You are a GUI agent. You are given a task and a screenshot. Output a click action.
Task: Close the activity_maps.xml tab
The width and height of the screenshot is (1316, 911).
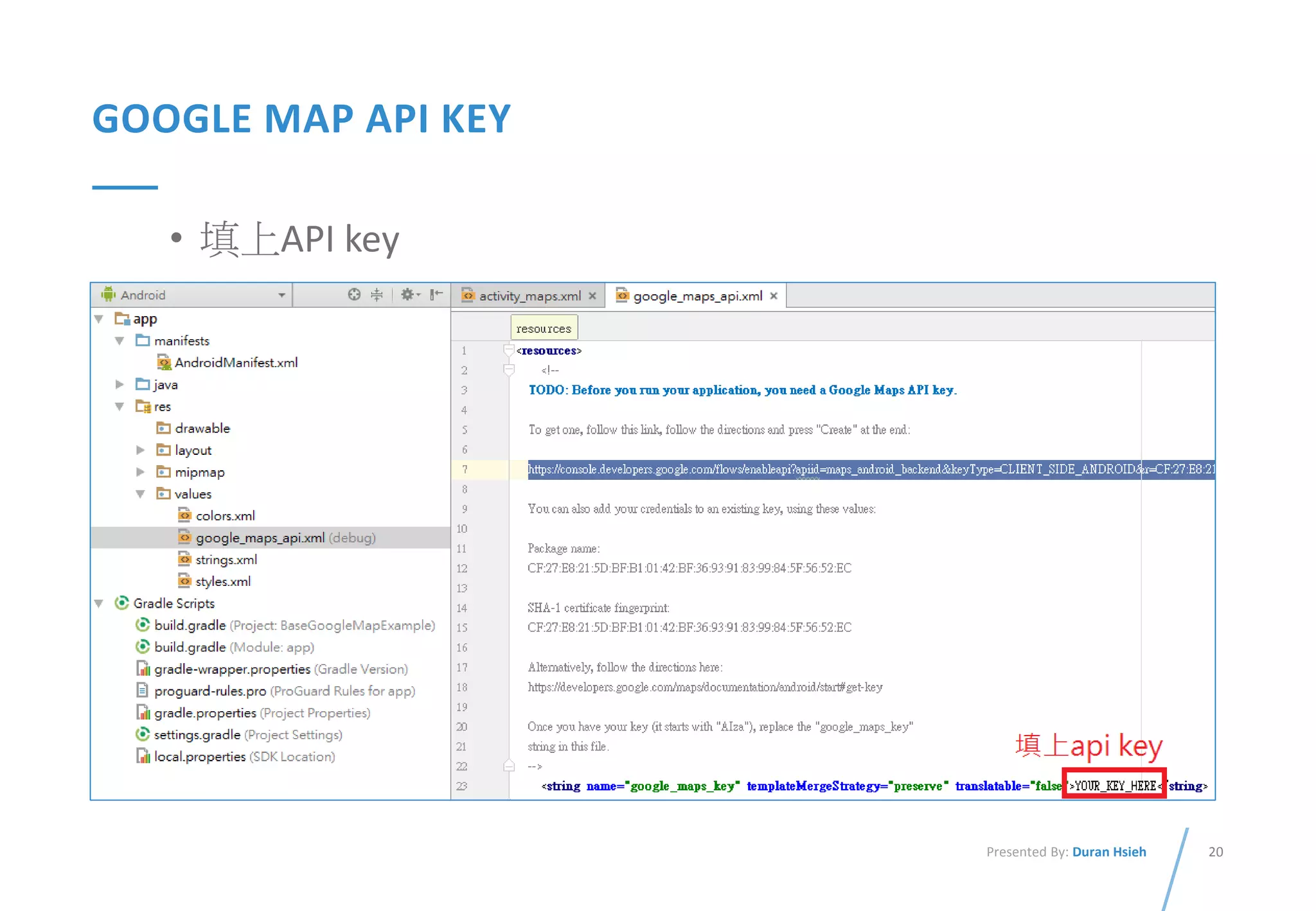click(x=592, y=296)
